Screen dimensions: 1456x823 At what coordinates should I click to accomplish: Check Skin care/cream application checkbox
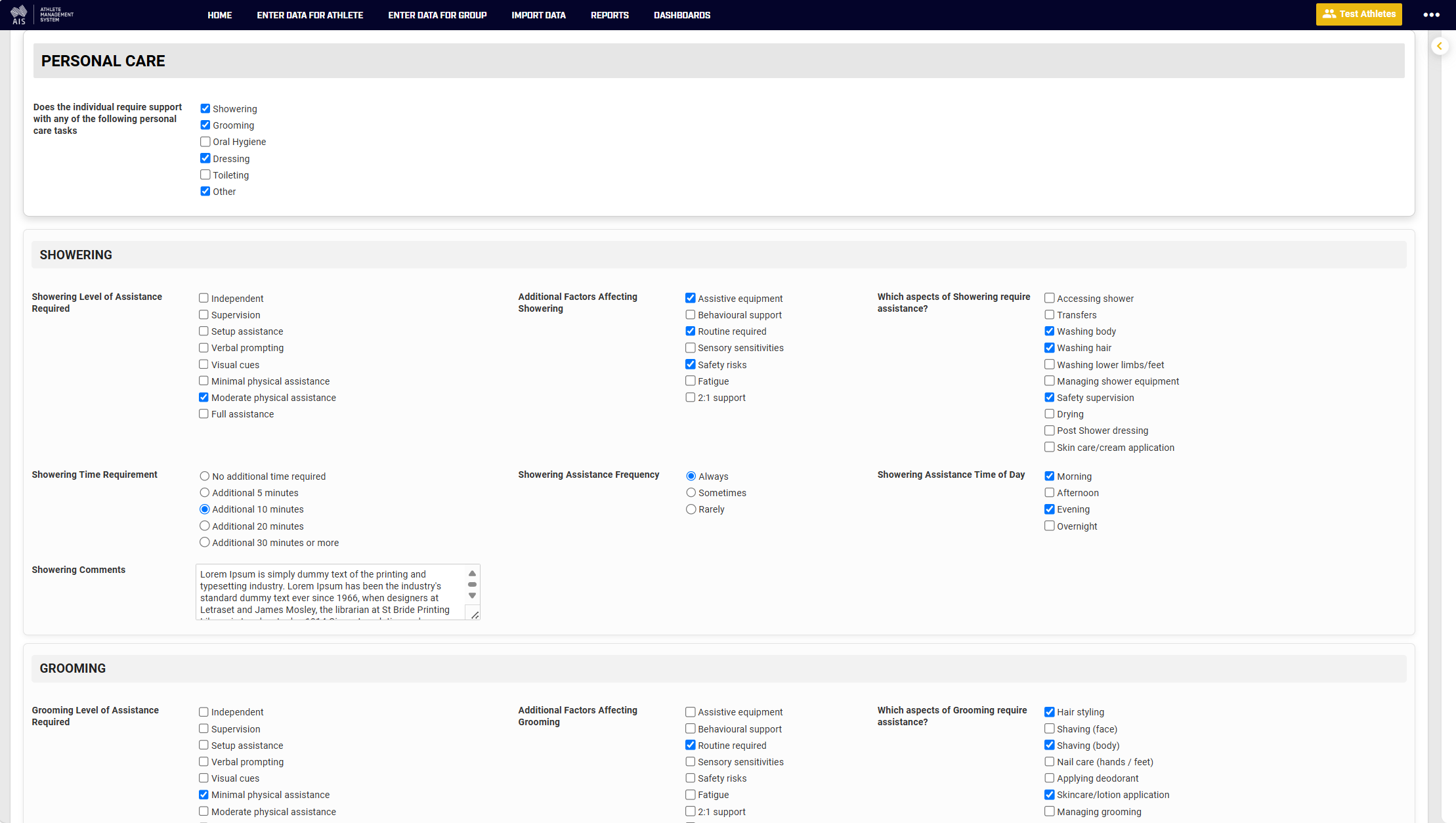point(1050,447)
